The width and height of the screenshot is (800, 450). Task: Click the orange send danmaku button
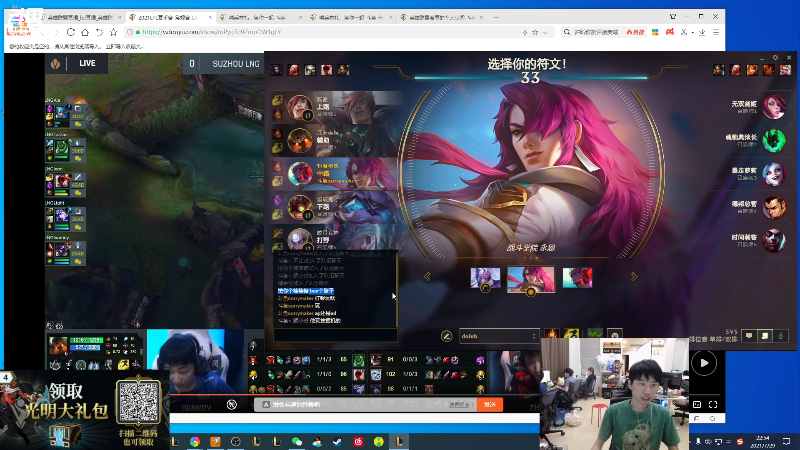point(489,404)
